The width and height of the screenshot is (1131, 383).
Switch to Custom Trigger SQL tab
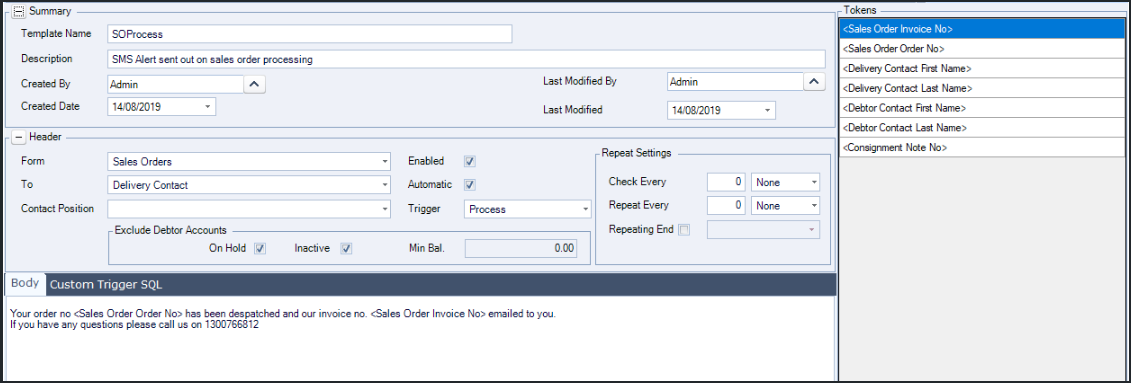click(x=106, y=285)
